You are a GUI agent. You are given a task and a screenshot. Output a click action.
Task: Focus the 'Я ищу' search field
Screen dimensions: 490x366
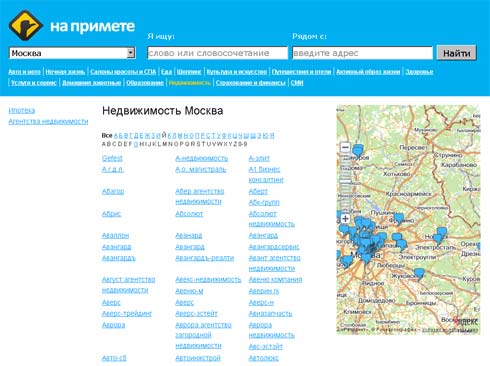click(217, 53)
